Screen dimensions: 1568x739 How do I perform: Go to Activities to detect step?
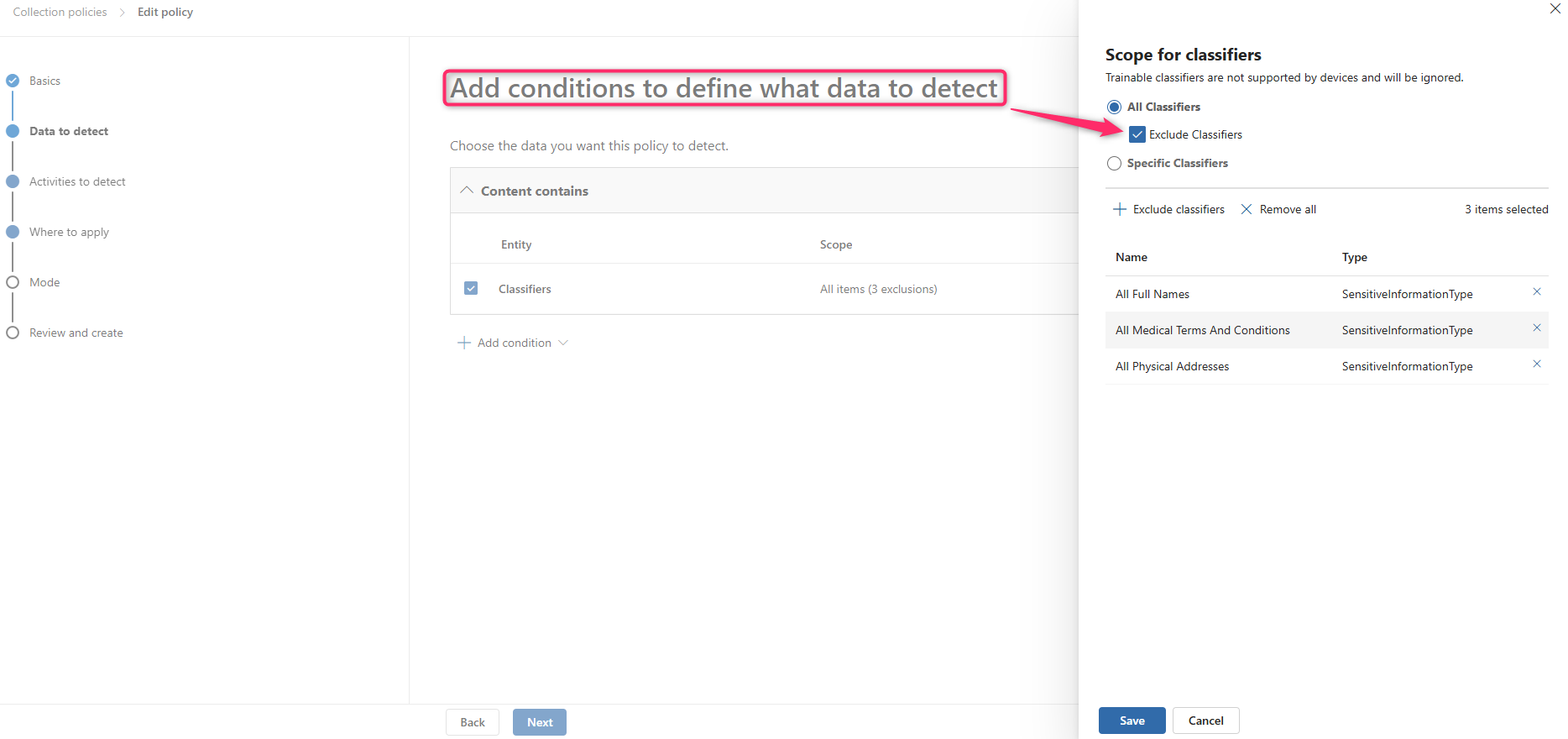click(x=77, y=181)
